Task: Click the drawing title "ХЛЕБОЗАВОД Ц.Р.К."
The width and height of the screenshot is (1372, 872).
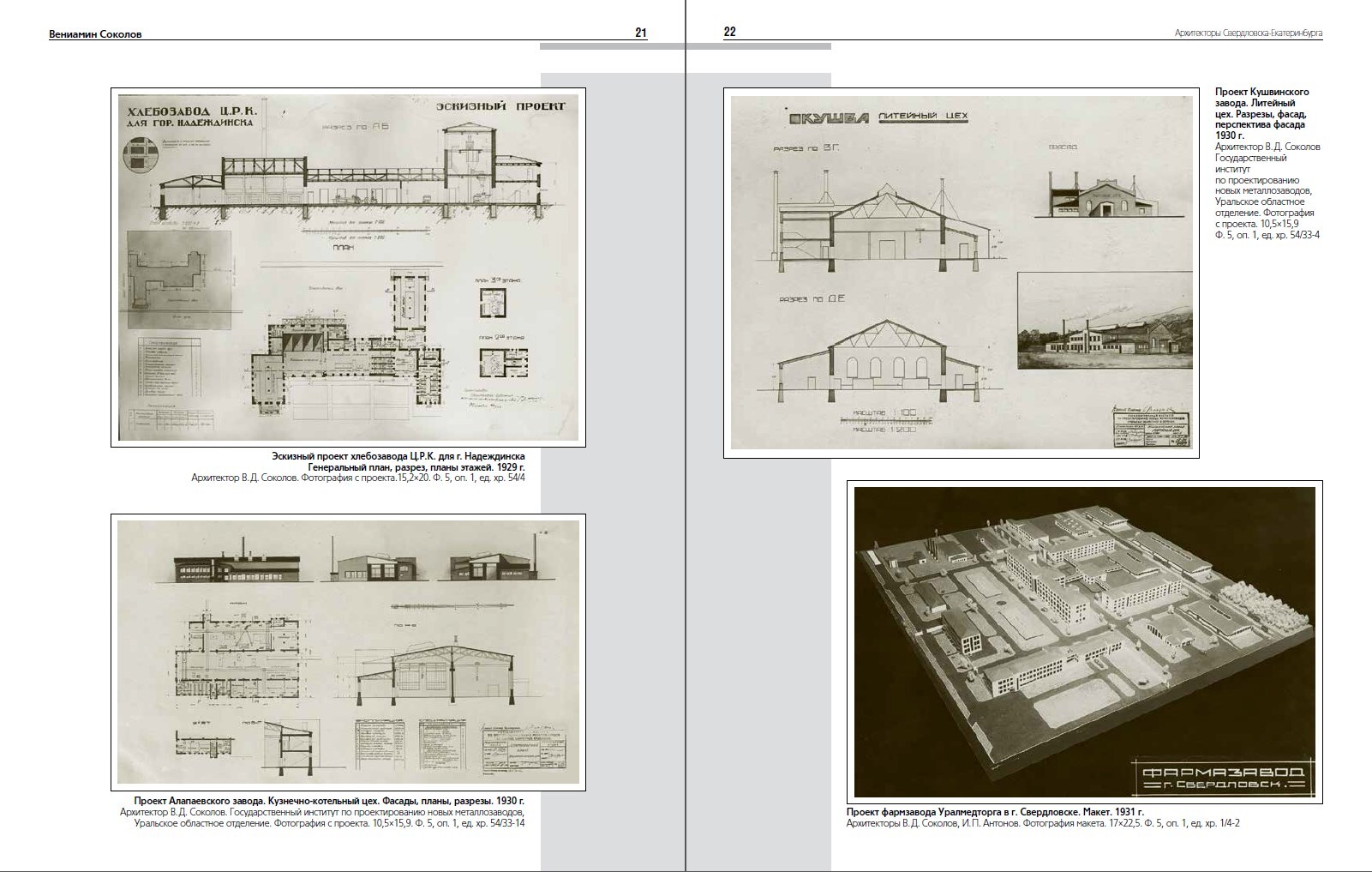Action: click(x=194, y=110)
